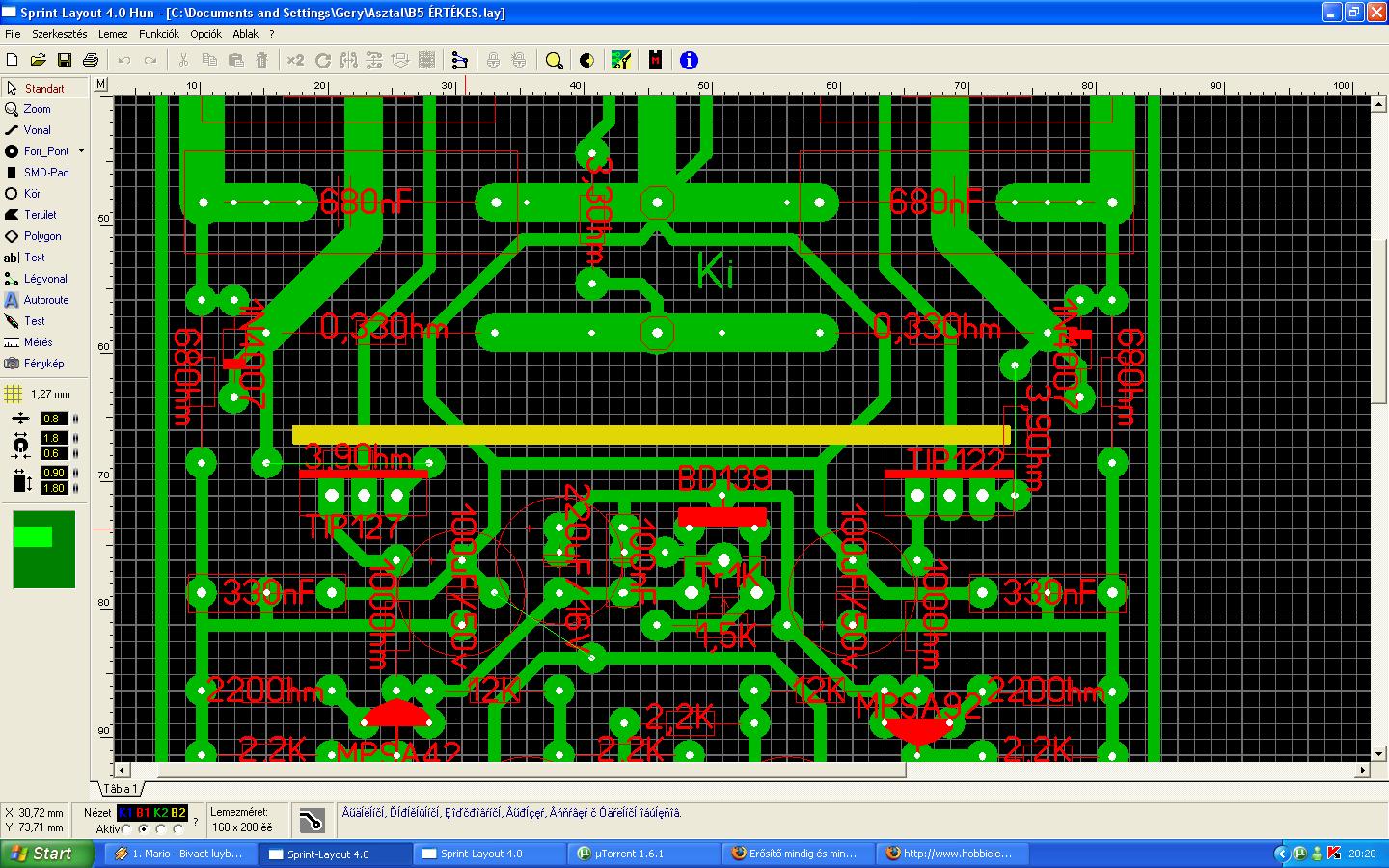This screenshot has width=1389, height=868.
Task: Choose the SMD-Pad tool
Action: [x=45, y=173]
